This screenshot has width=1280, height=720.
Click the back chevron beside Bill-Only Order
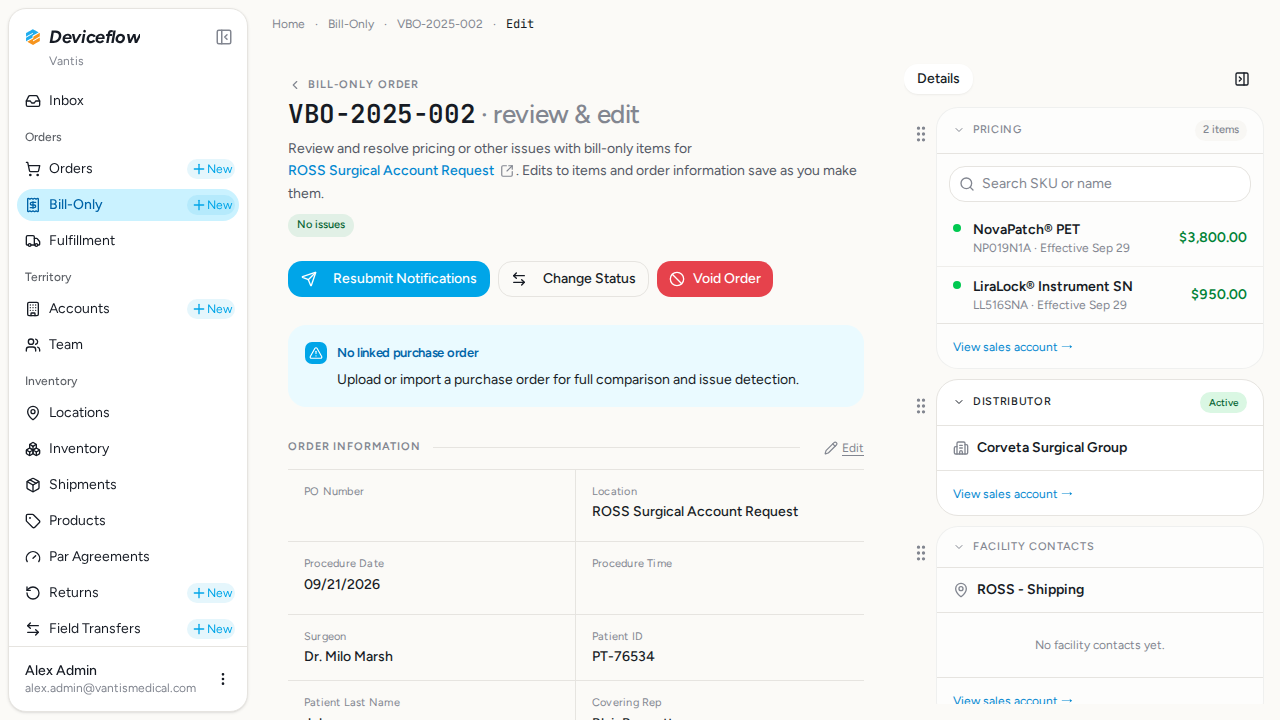coord(295,85)
